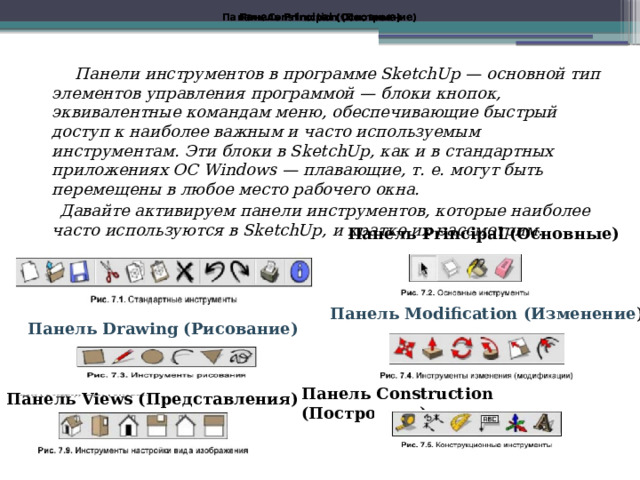Select the Circle drawing tool

click(152, 357)
